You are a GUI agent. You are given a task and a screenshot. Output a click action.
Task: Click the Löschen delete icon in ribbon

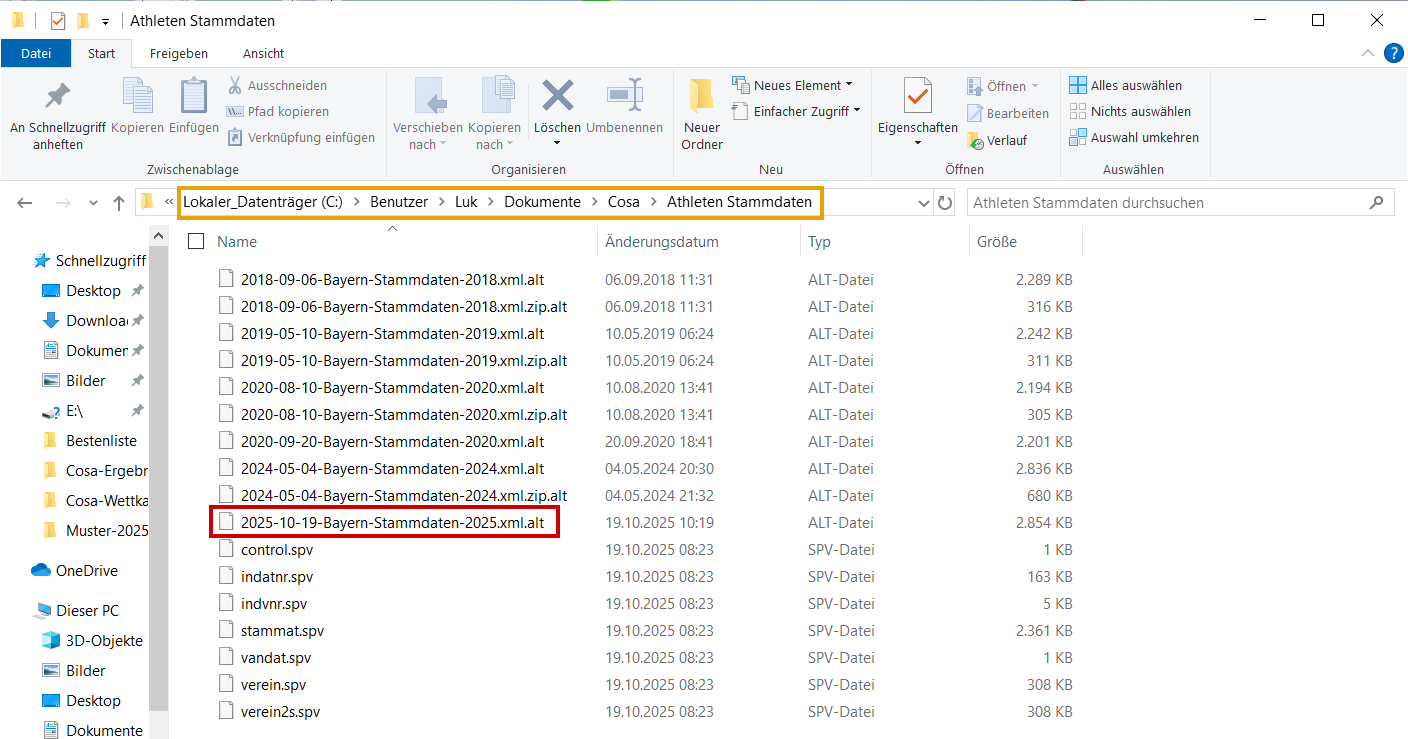(x=557, y=97)
